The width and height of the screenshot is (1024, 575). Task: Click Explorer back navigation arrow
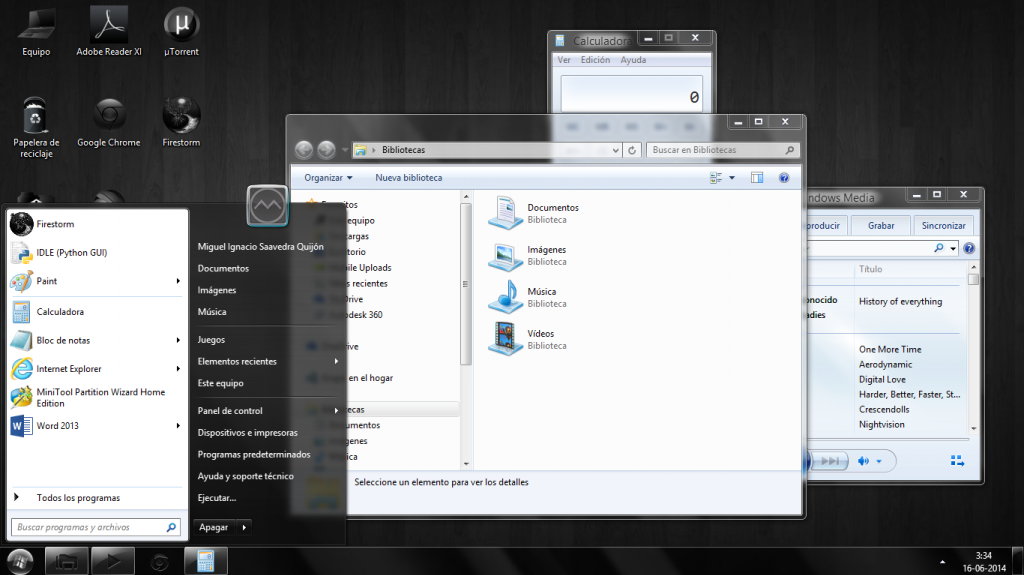point(304,150)
